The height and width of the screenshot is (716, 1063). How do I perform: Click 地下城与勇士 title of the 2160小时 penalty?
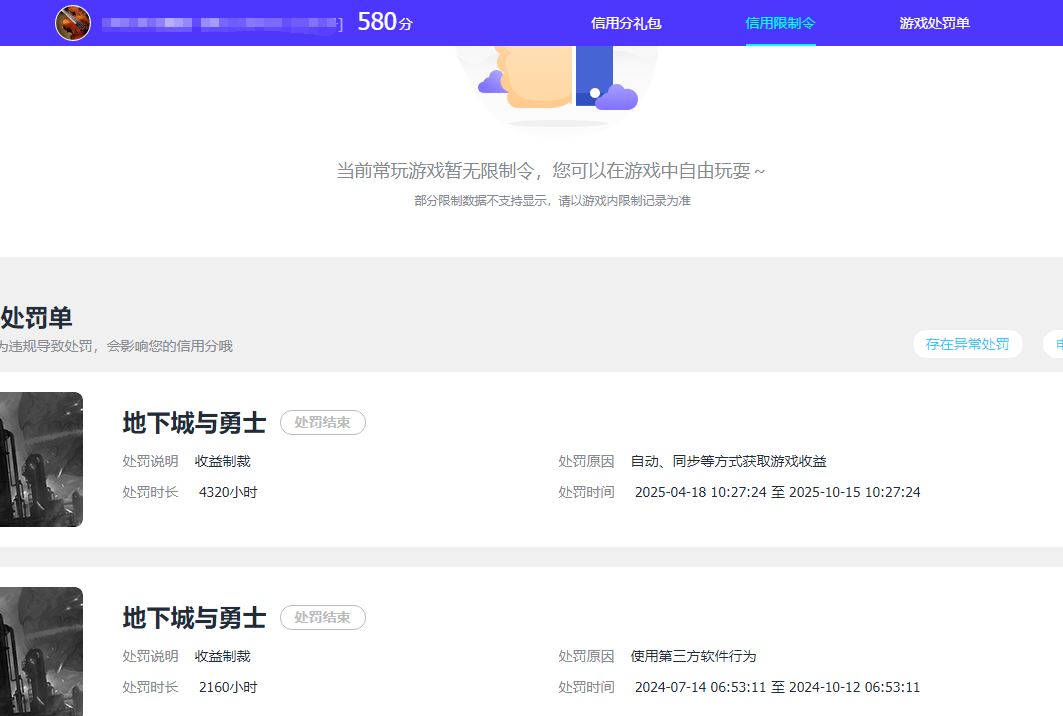click(194, 618)
